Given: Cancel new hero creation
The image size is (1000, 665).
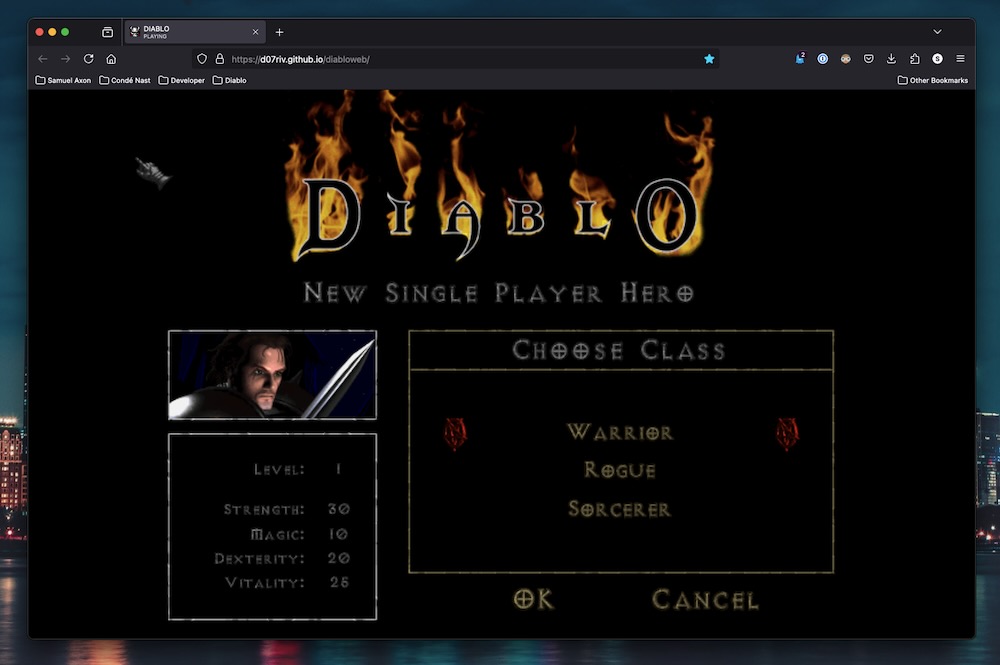Looking at the screenshot, I should [x=705, y=598].
